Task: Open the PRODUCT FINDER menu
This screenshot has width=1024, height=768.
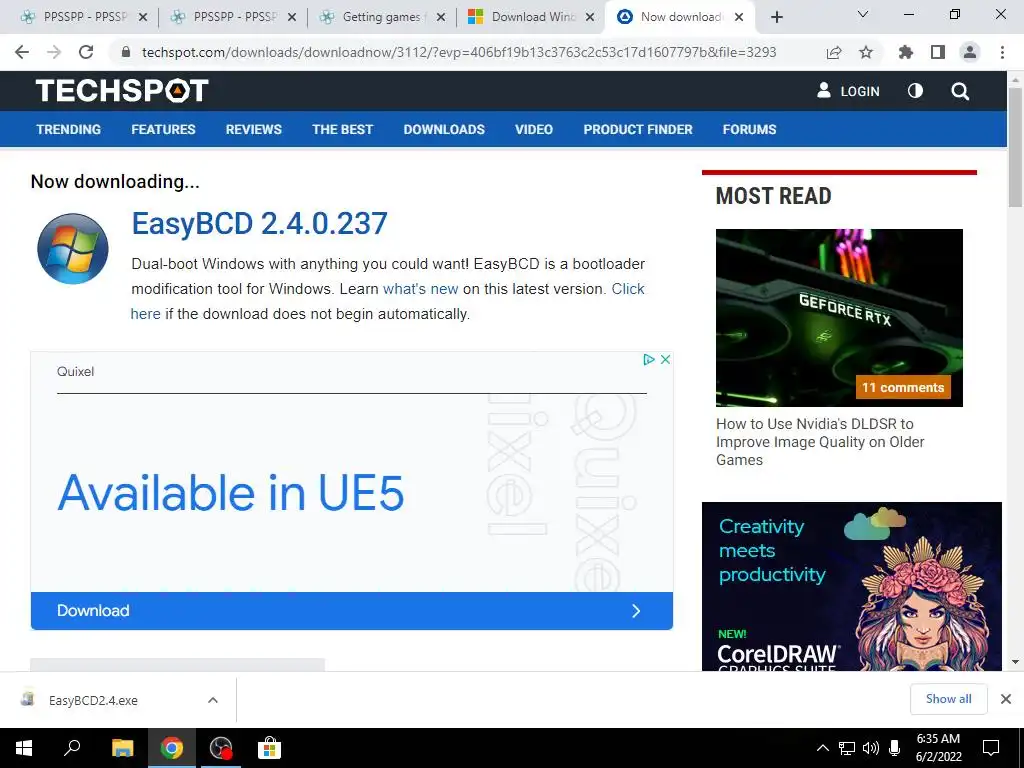Action: [x=637, y=129]
